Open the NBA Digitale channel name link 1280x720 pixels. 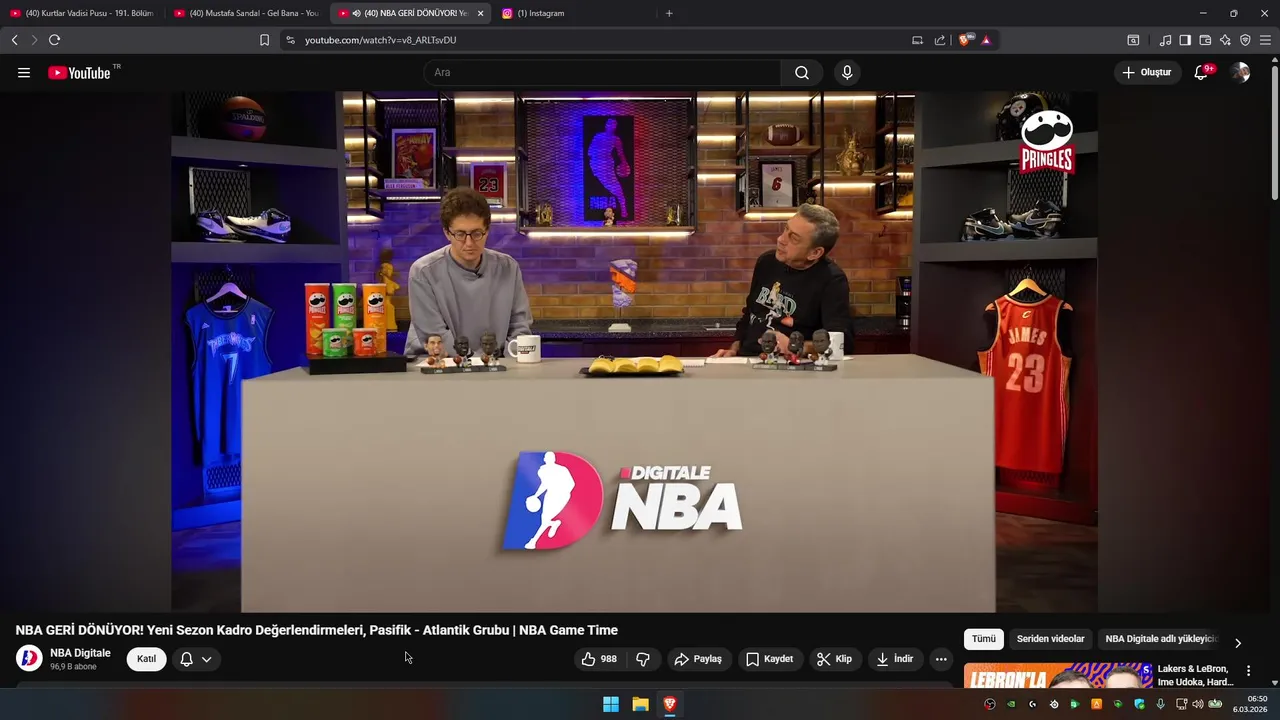coord(80,653)
